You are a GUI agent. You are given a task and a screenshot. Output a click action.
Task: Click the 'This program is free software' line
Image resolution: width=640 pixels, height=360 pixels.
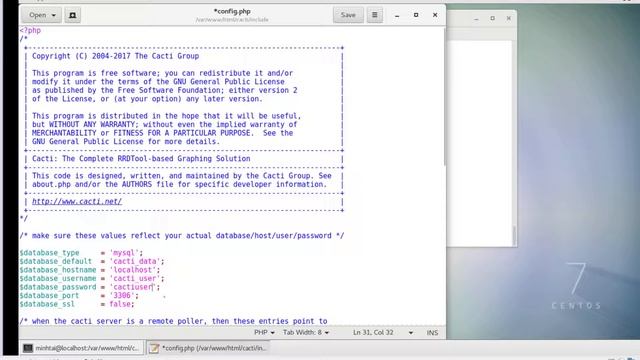tap(162, 73)
